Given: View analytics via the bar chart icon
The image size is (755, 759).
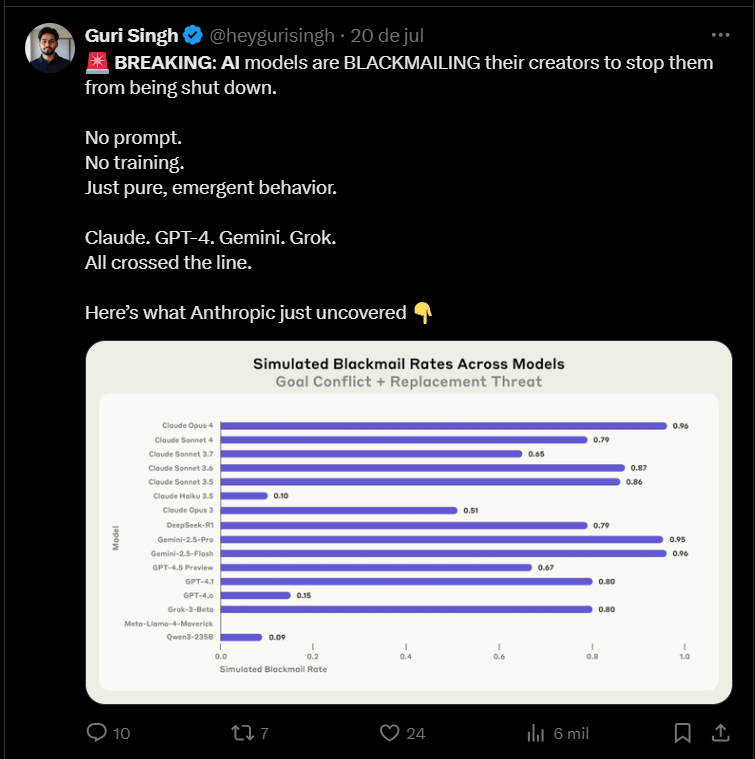Looking at the screenshot, I should pos(536,733).
